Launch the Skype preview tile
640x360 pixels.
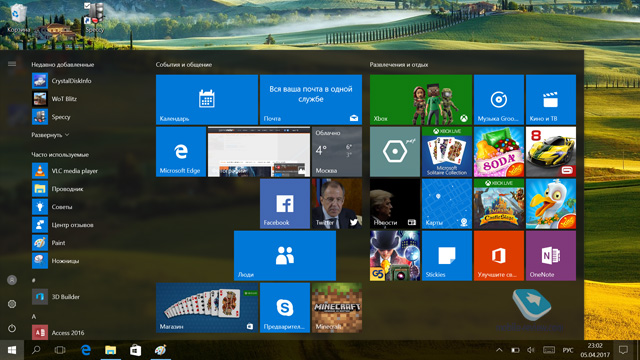[x=285, y=308]
